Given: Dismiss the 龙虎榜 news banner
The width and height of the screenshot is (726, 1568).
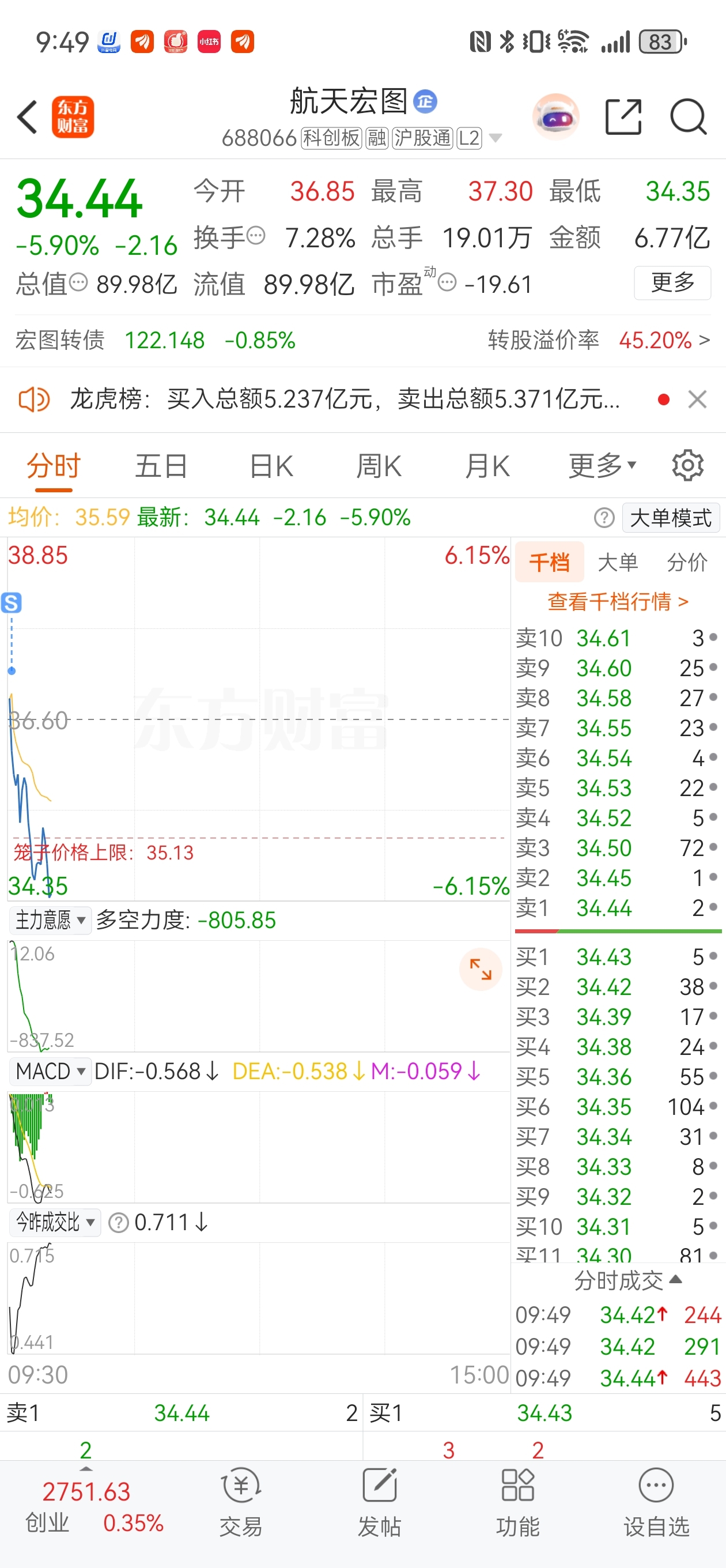Looking at the screenshot, I should pyautogui.click(x=697, y=400).
